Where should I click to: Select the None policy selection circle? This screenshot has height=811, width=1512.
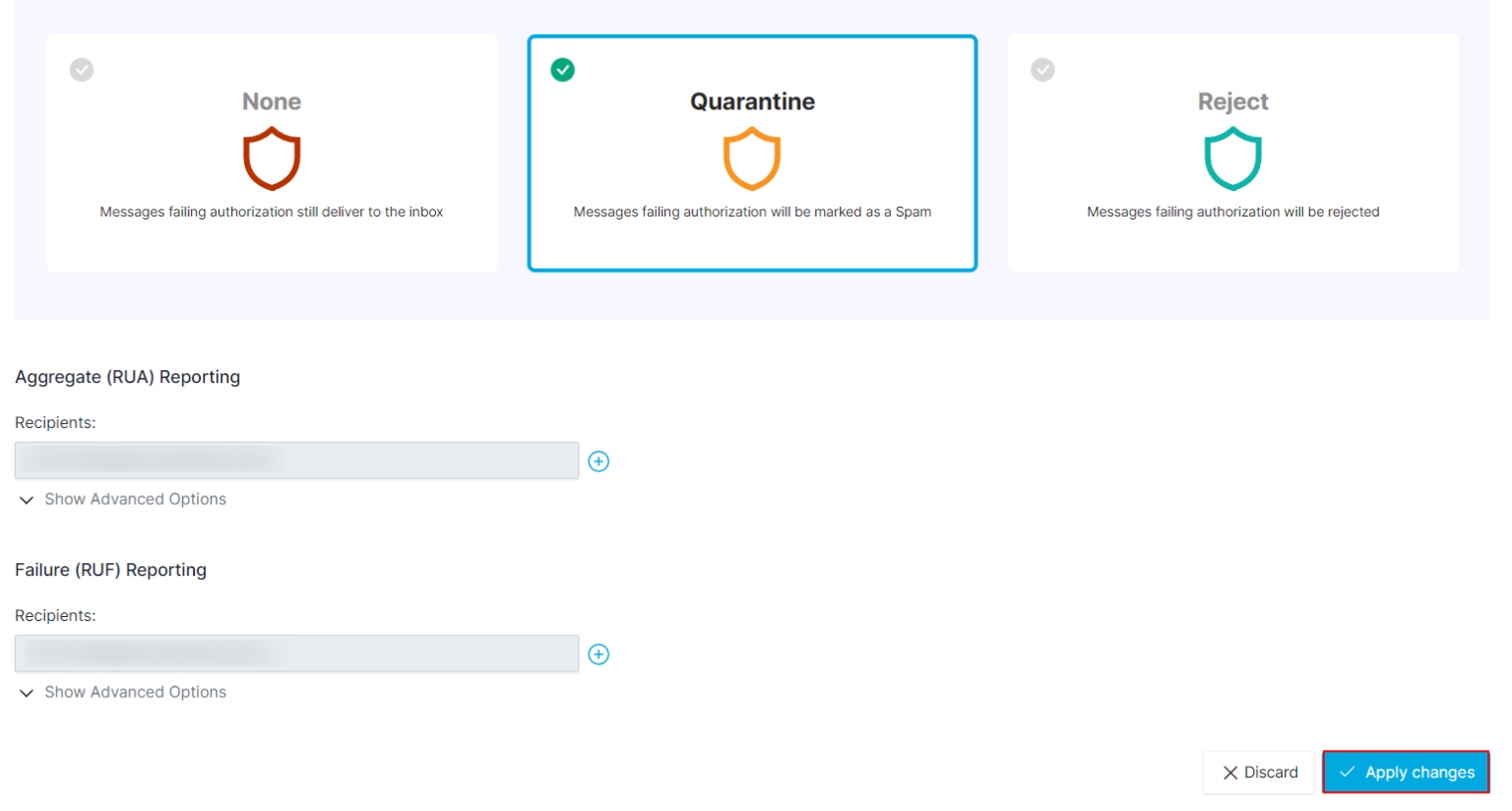coord(82,69)
